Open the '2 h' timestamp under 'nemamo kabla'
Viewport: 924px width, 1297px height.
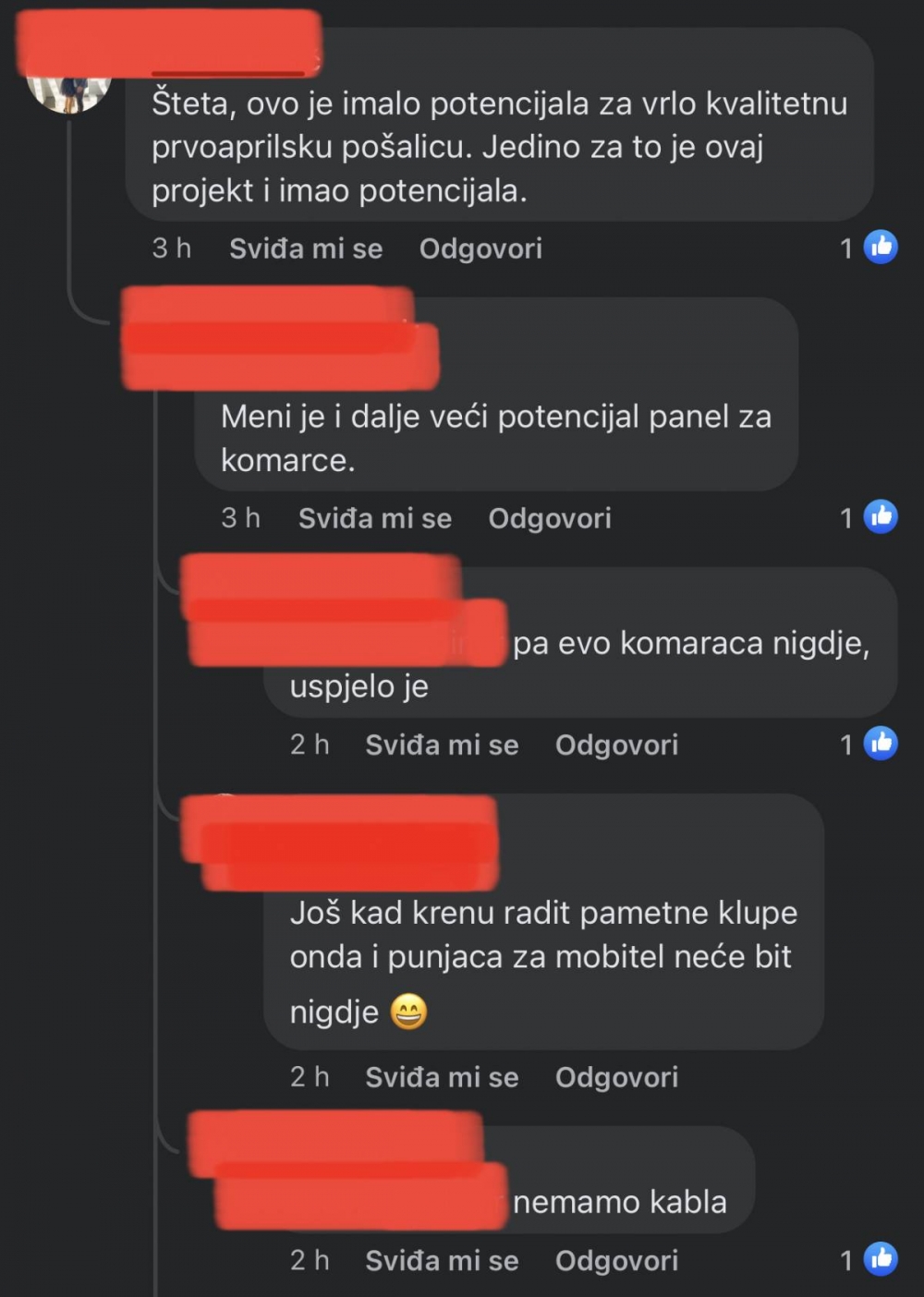(x=310, y=1260)
